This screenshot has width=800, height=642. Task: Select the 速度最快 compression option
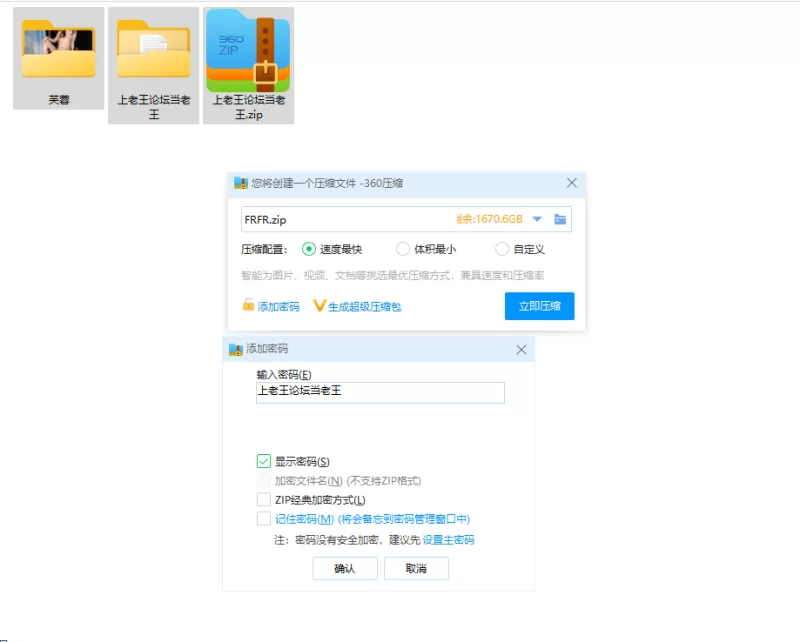click(x=309, y=249)
